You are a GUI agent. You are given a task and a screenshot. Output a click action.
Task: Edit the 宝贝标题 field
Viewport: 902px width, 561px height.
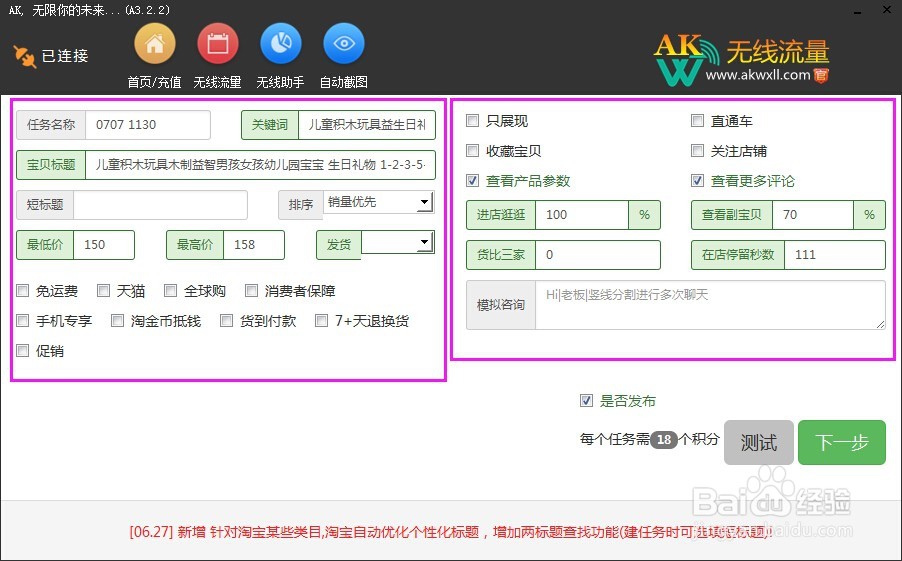(260, 165)
